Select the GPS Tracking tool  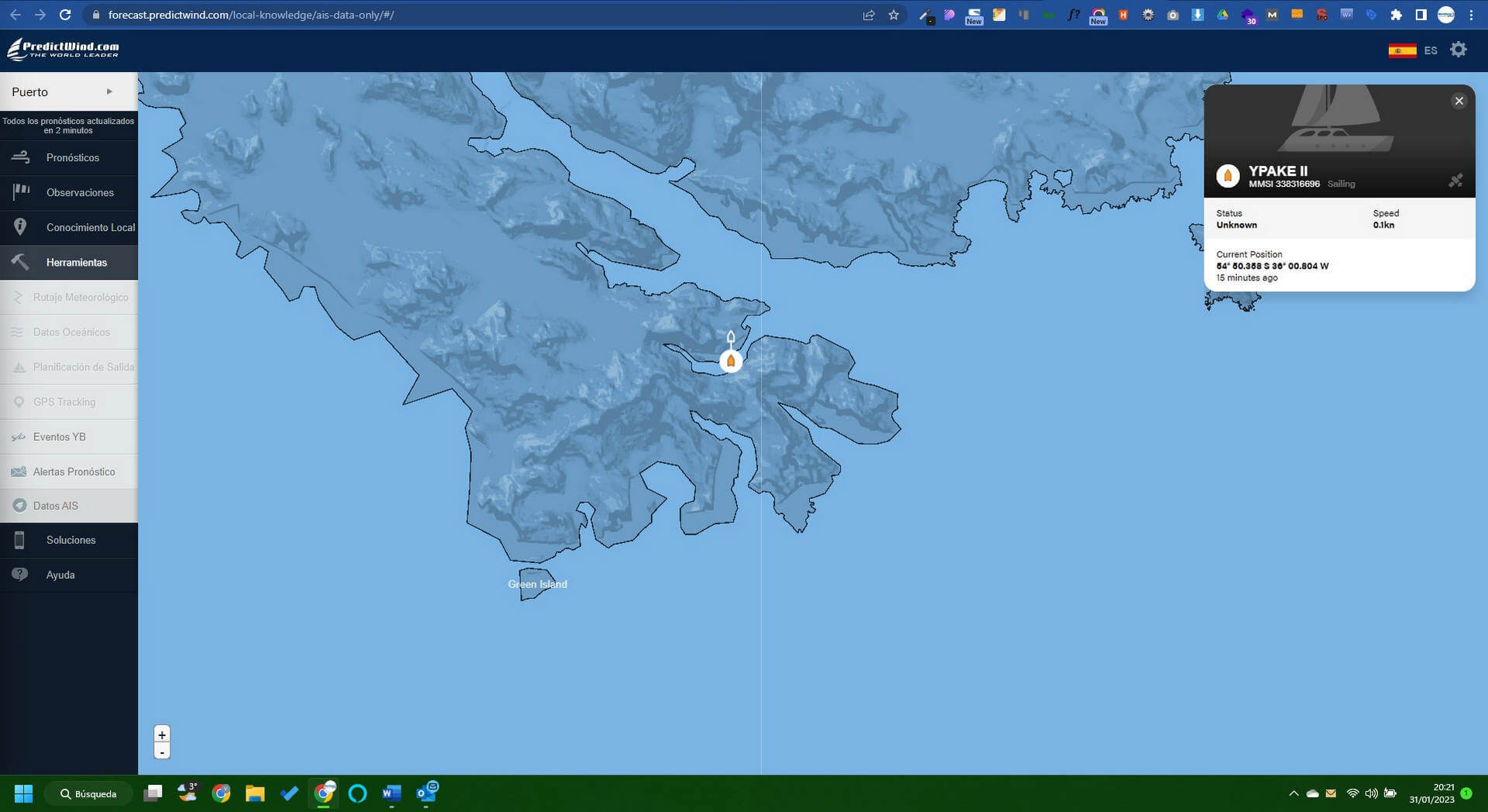coord(64,401)
